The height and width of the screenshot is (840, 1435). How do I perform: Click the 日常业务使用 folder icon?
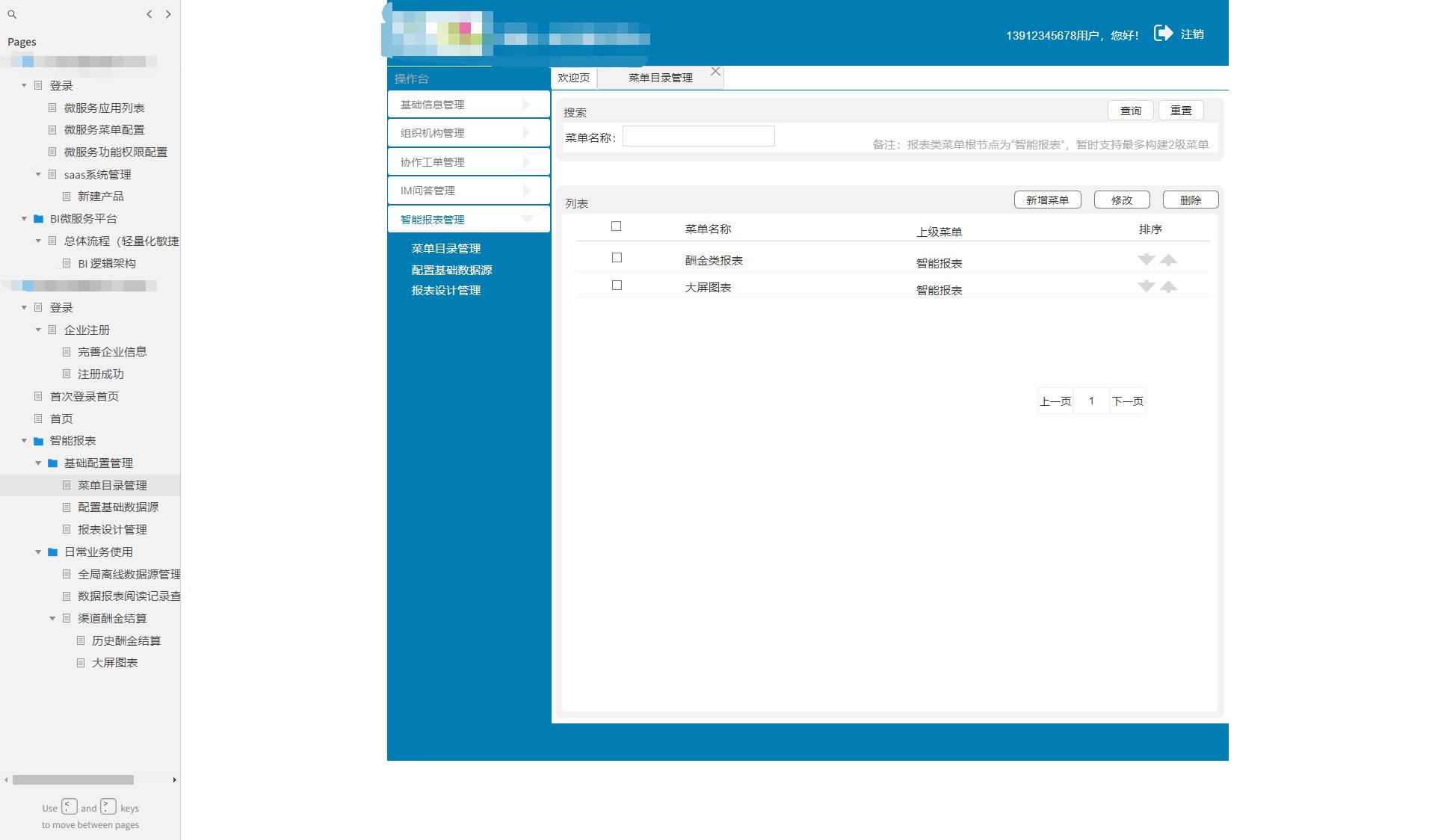coord(53,552)
